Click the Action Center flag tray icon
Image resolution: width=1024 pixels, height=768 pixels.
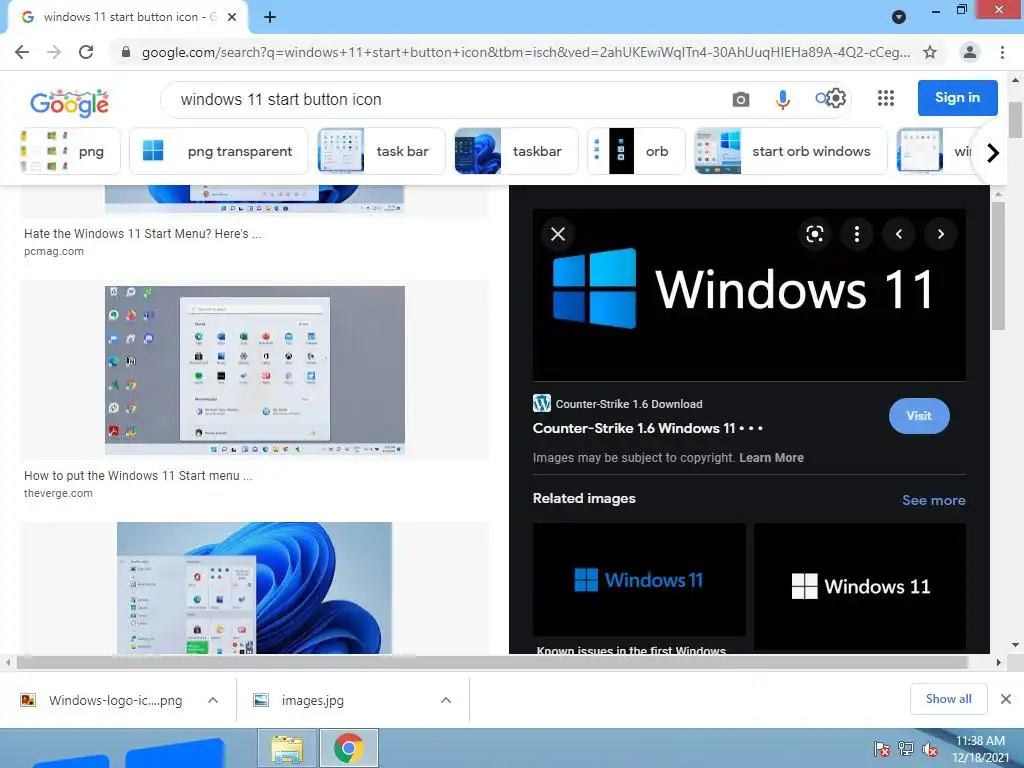(x=882, y=749)
